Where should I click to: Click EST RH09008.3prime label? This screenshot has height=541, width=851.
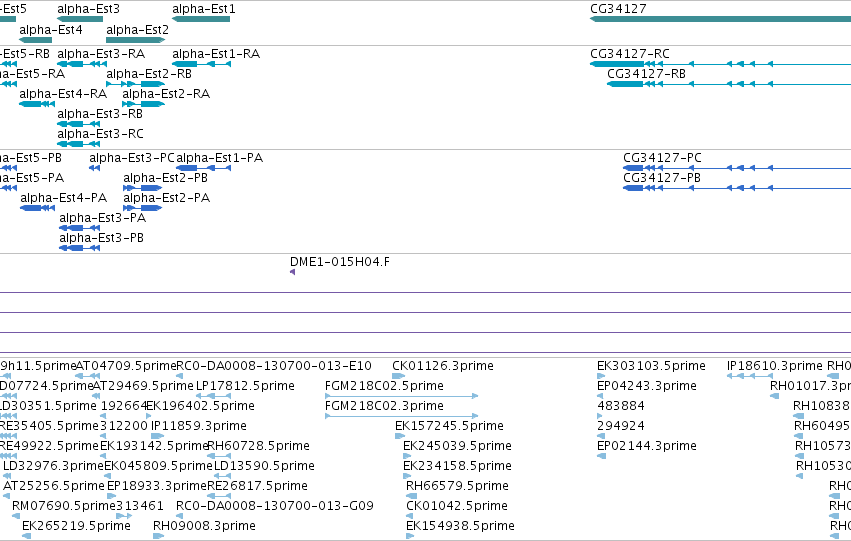click(204, 527)
